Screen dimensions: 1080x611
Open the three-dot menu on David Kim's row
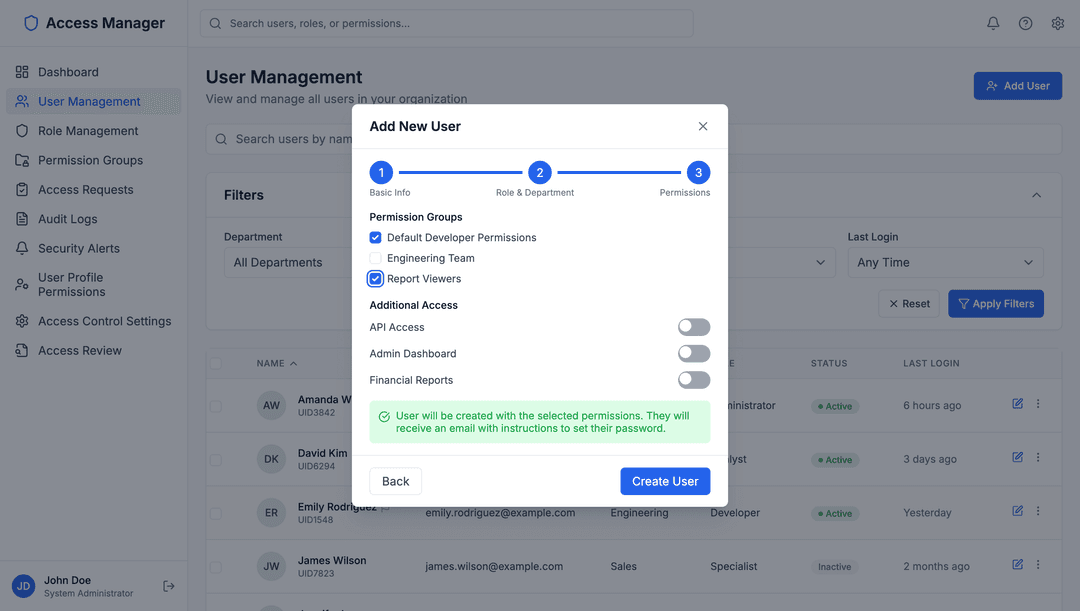(1038, 457)
